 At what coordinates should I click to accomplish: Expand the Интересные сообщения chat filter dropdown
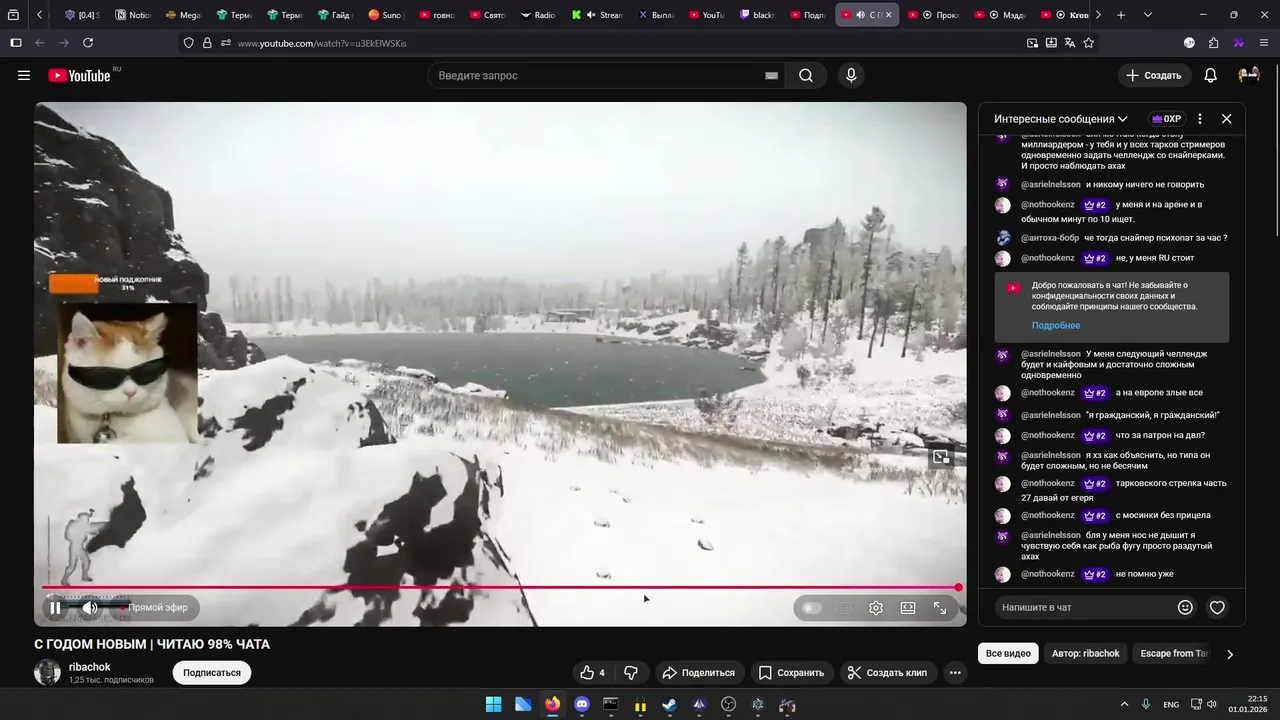[x=1061, y=118]
